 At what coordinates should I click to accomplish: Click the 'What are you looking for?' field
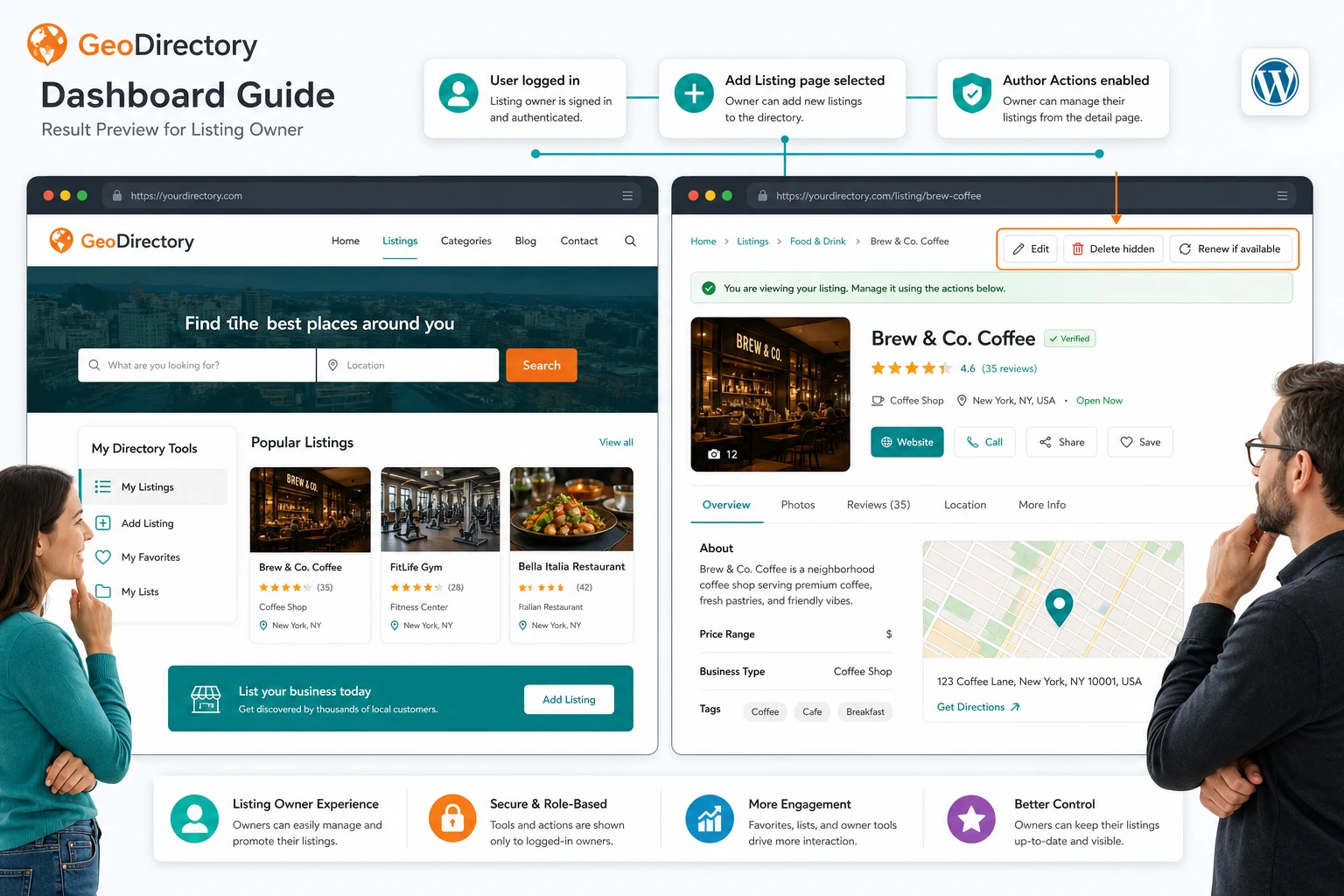click(197, 365)
